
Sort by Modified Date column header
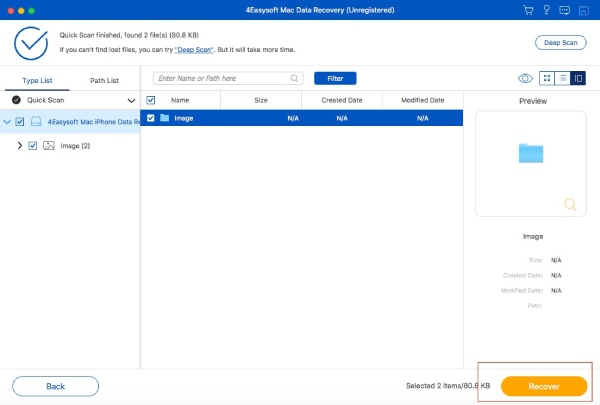422,100
